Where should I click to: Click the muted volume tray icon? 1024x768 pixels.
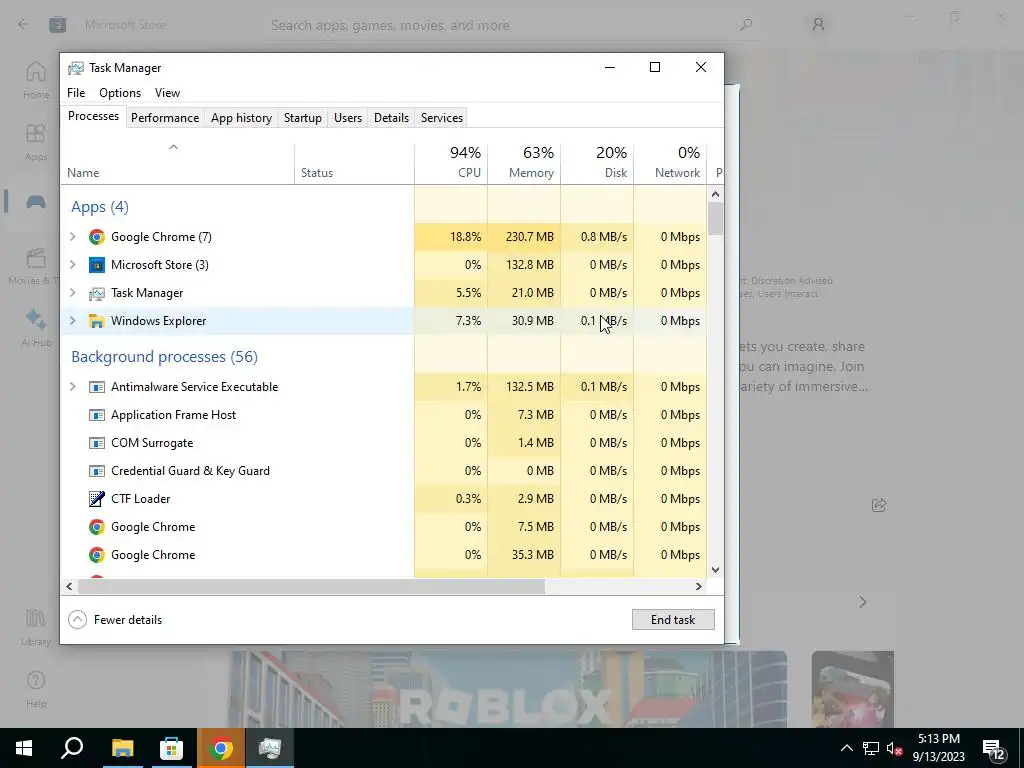click(895, 748)
